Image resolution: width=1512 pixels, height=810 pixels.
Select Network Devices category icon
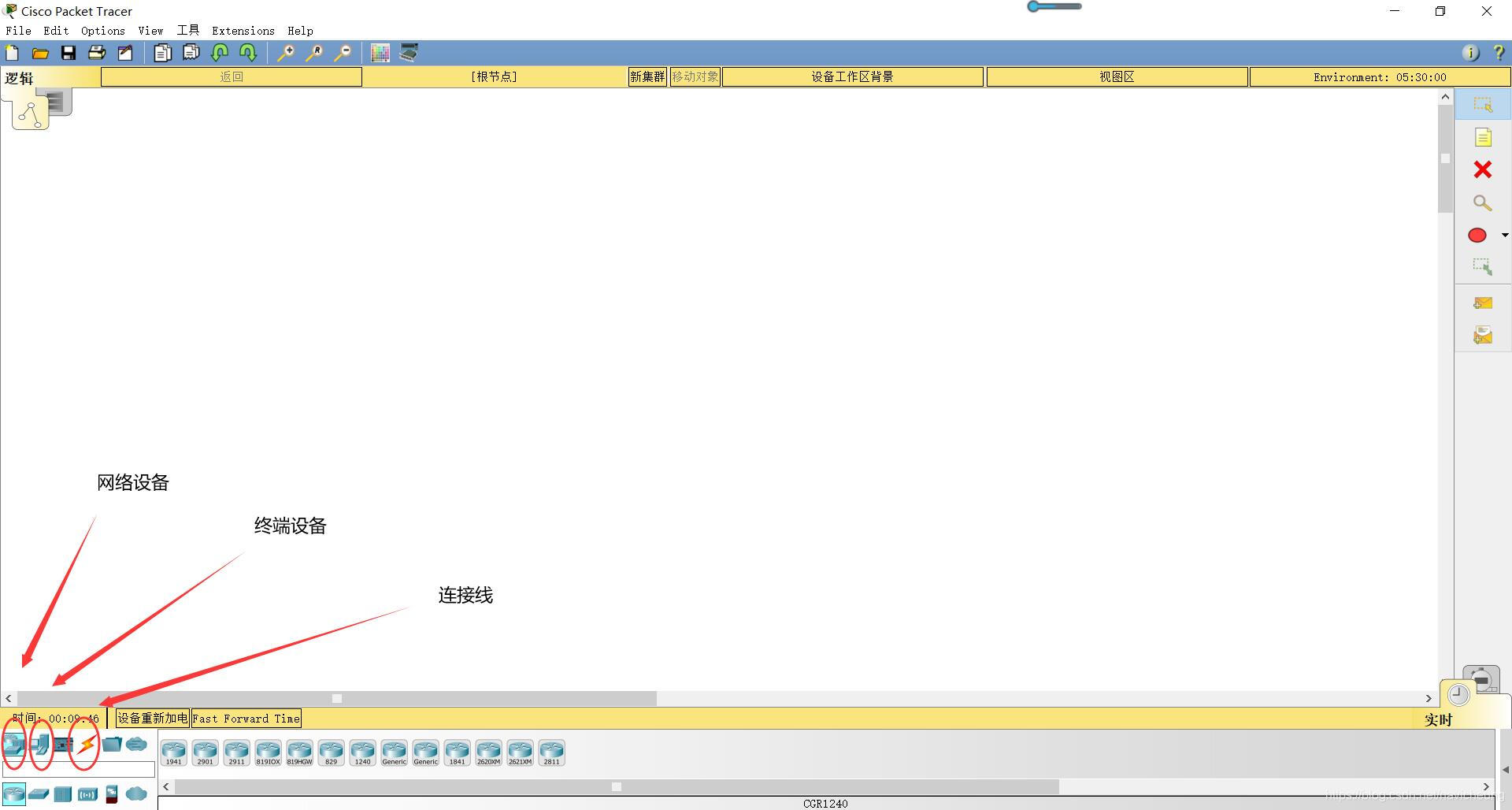[x=13, y=744]
